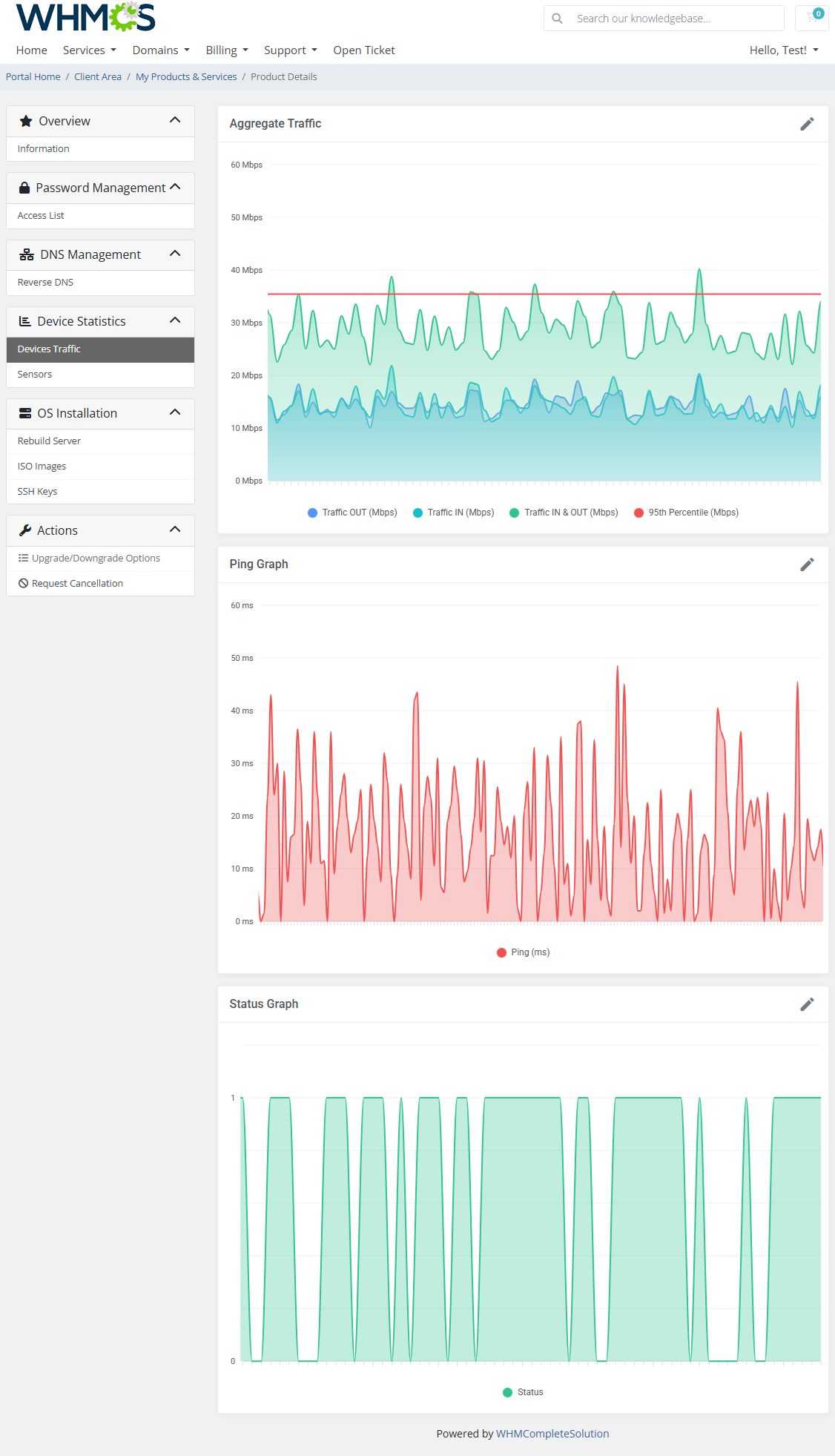
Task: Click the Upgrade/Downgrade list icon
Action: 23,558
